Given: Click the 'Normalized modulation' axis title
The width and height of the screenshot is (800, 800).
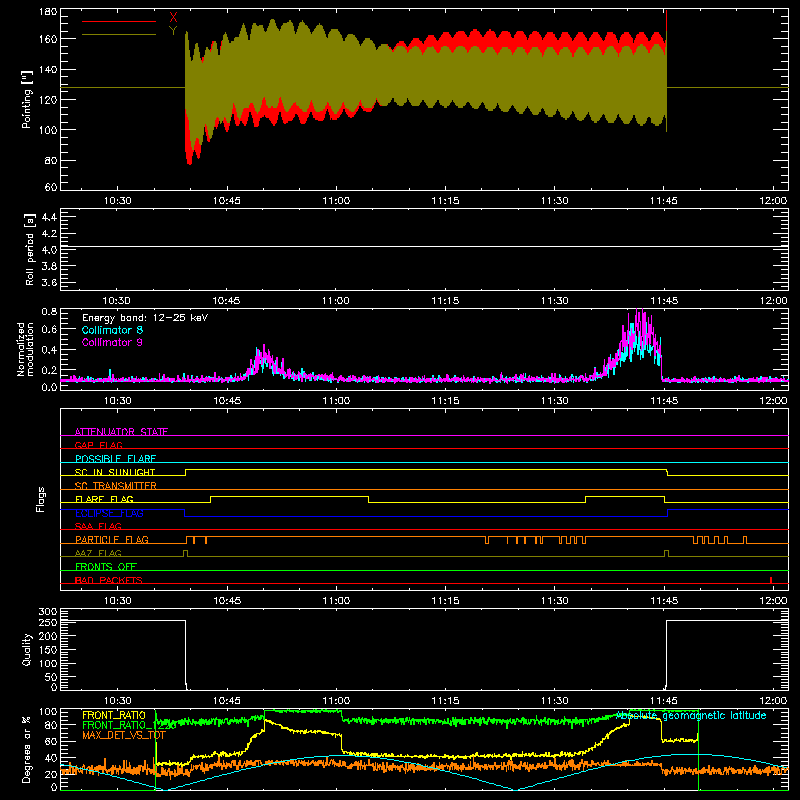Looking at the screenshot, I should point(26,349).
